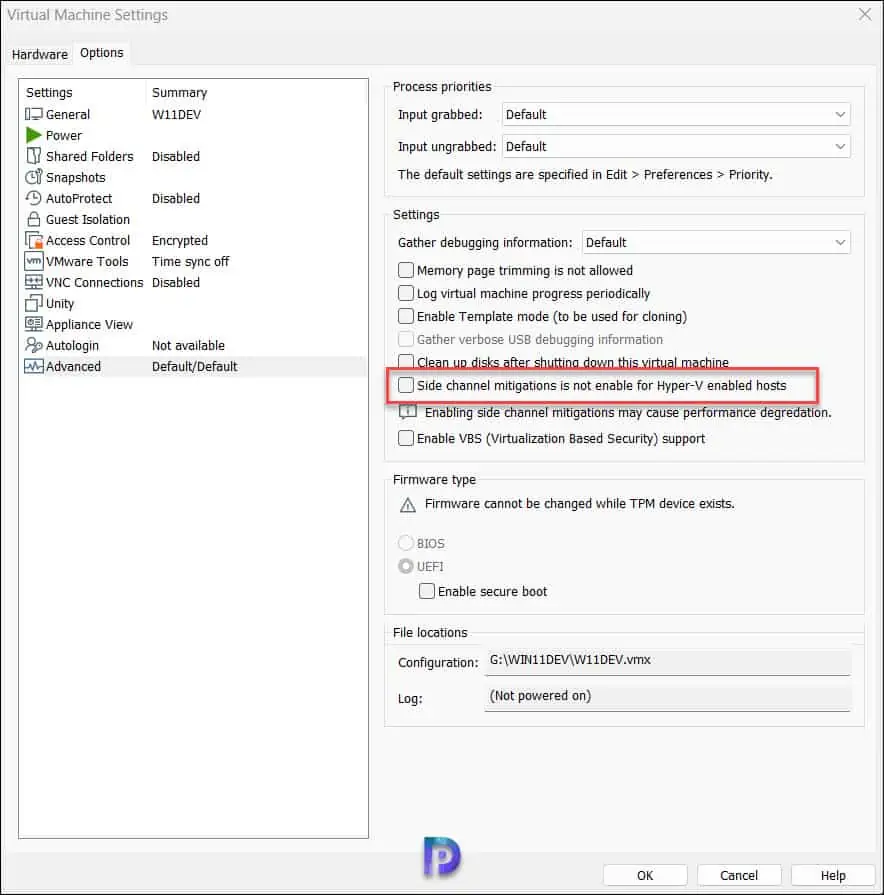Open the Input grabbed dropdown
884x895 pixels.
676,114
